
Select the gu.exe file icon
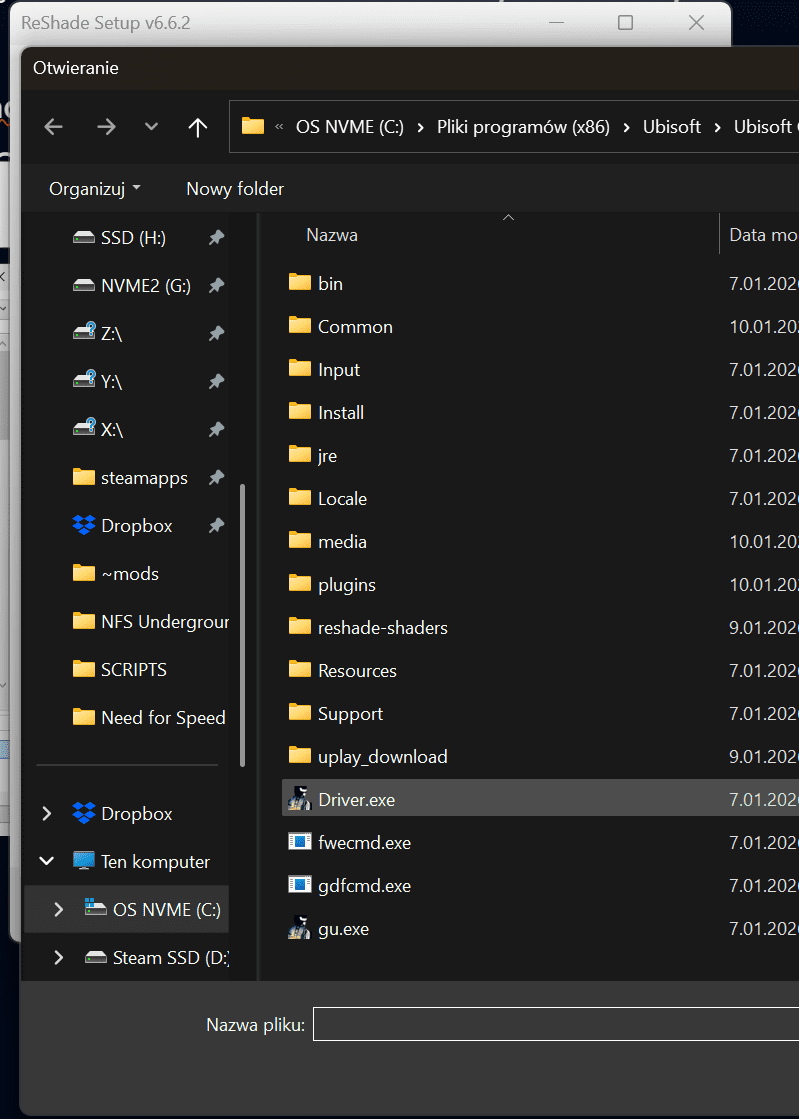point(299,929)
